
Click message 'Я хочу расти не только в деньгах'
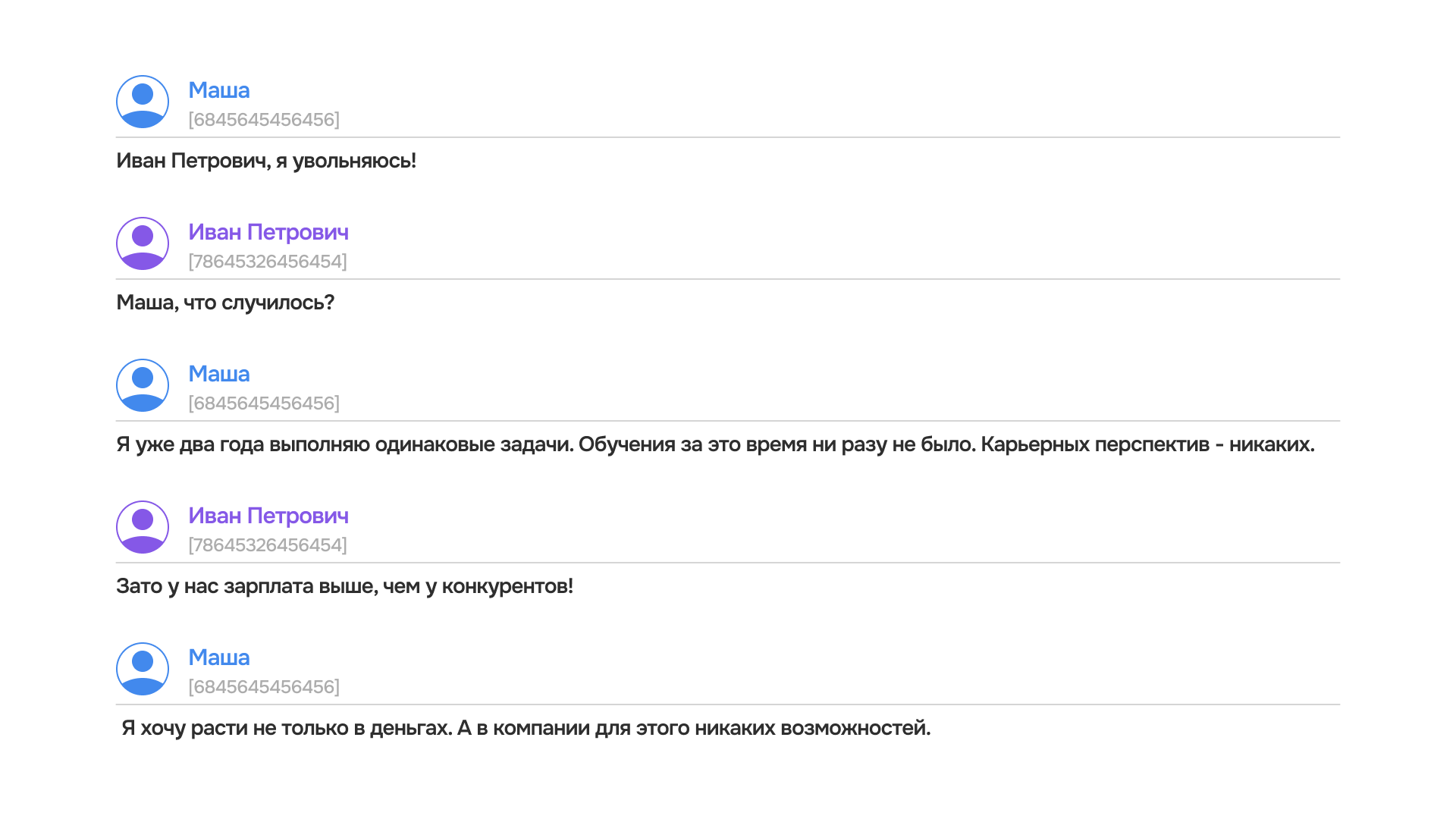coord(526,728)
